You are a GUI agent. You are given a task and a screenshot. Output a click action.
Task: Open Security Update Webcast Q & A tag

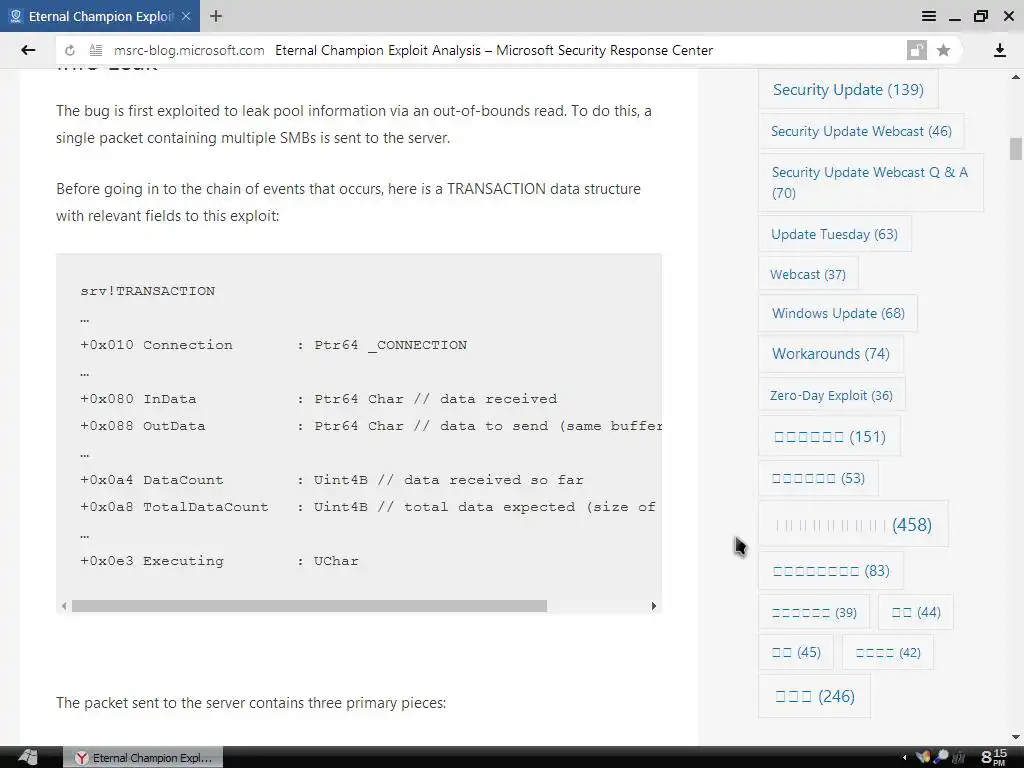pos(871,182)
